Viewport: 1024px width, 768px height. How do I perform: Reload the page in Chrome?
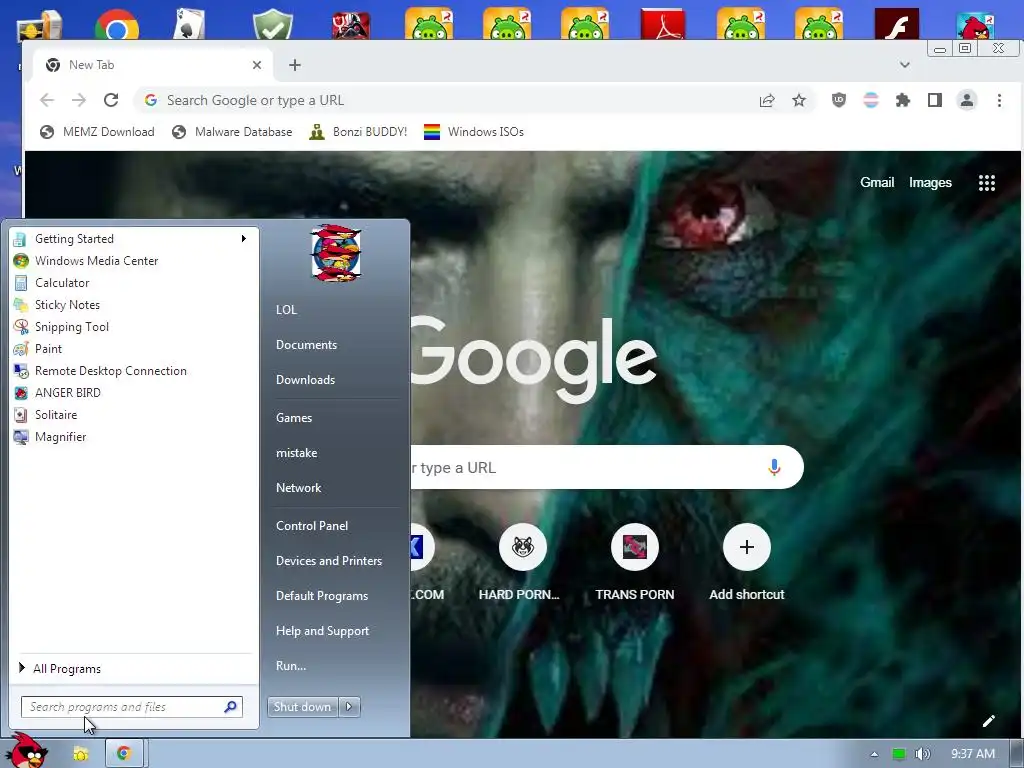pos(111,100)
